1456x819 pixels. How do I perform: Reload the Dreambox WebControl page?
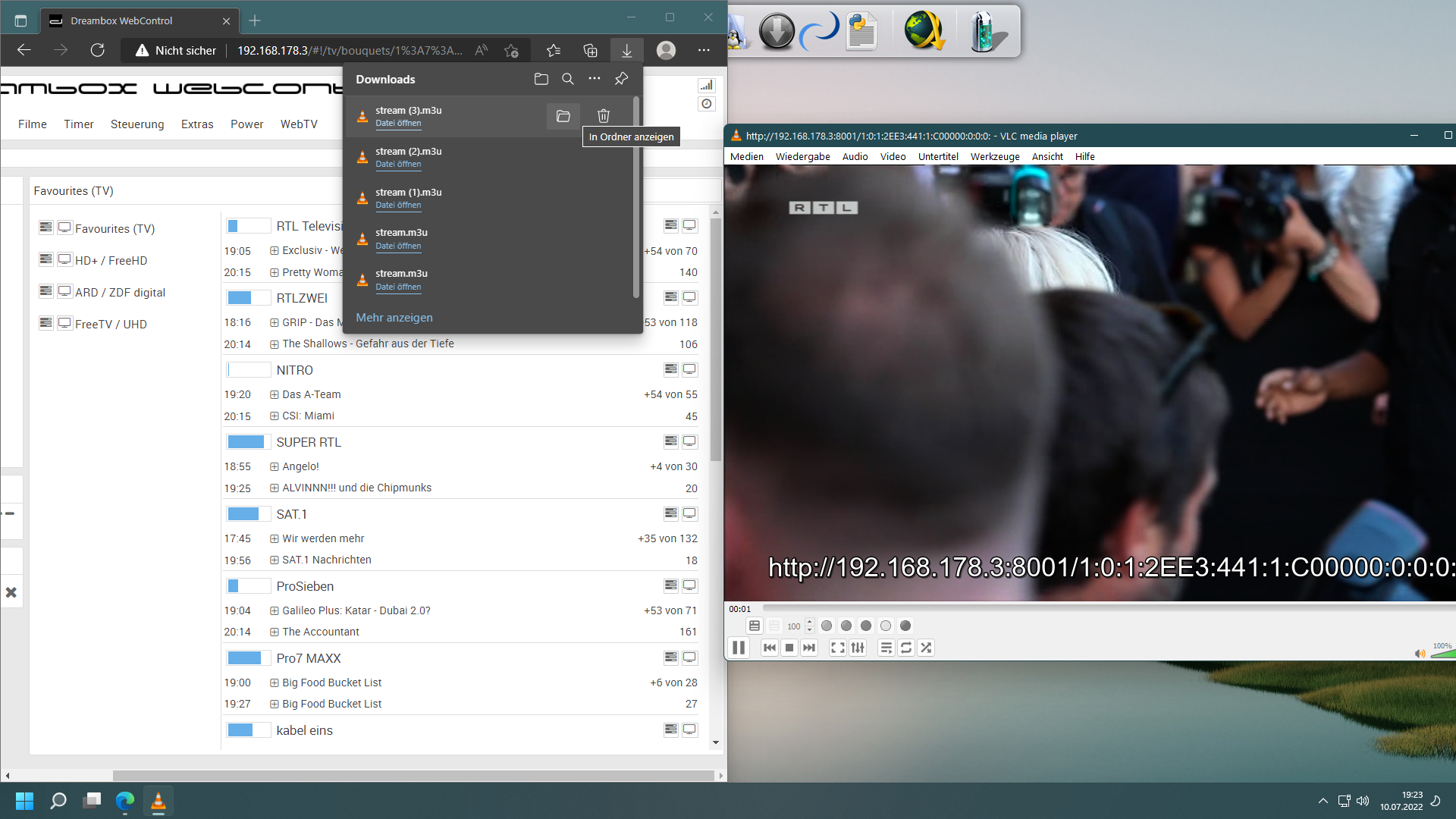point(97,51)
